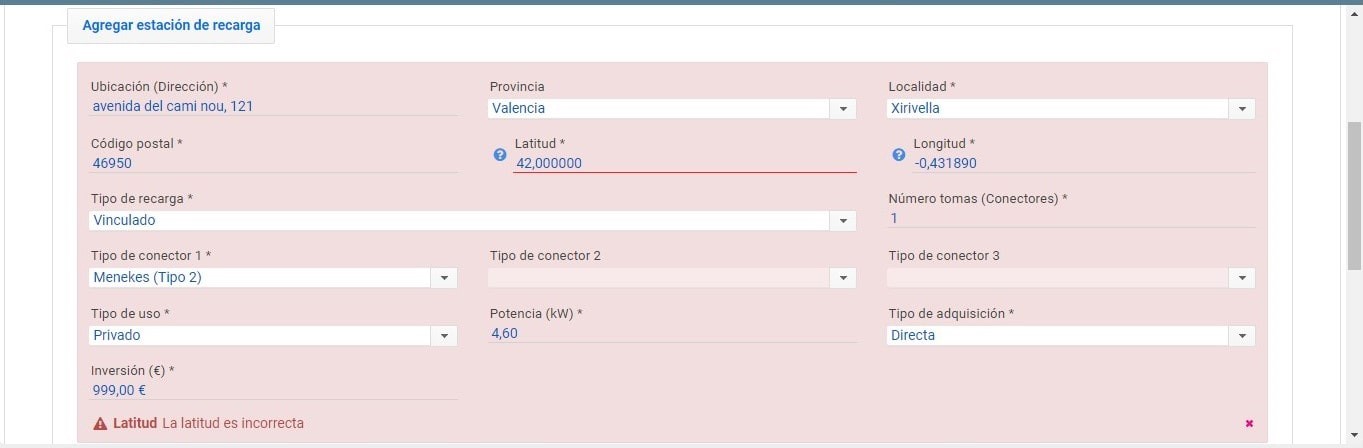Screen dimensions: 1363x448
Task: Click the Longitud field with -0,431890
Action: (1083, 163)
